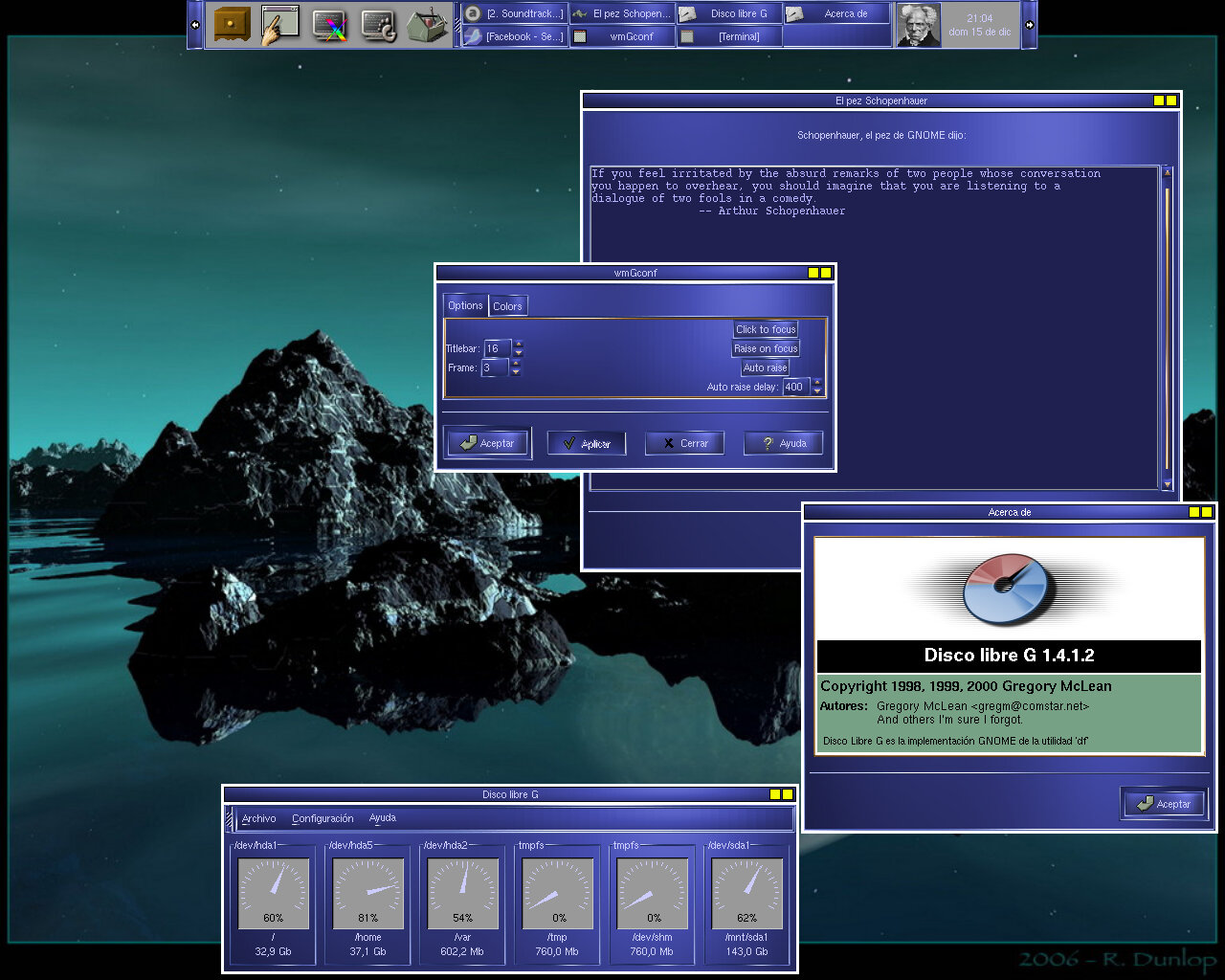The width and height of the screenshot is (1225, 980).
Task: Open the wooden drawer launcher in the panel
Action: coord(232,24)
